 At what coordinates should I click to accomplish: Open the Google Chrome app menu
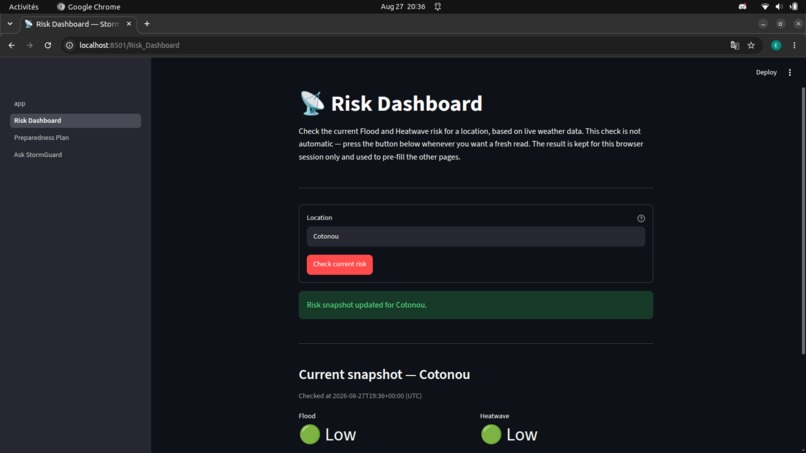coord(88,7)
